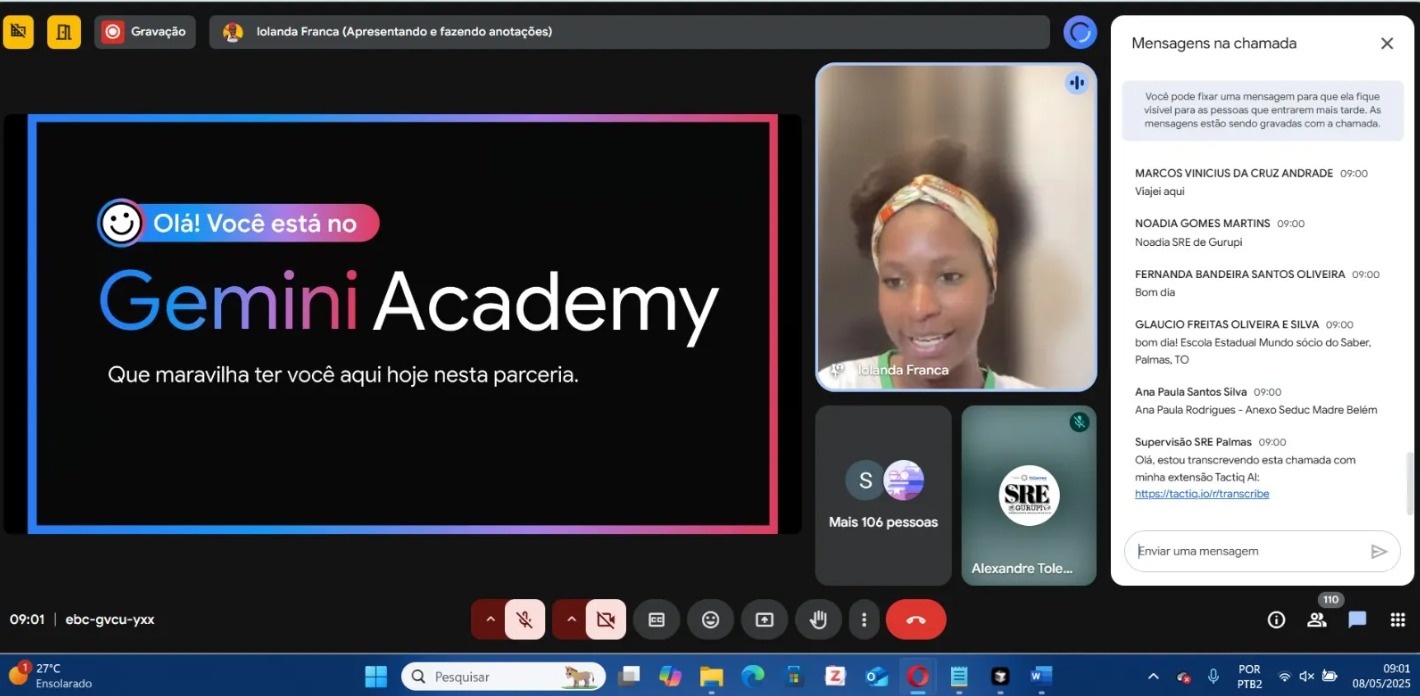The width and height of the screenshot is (1420, 696).
Task: Open Microsoft Store from the taskbar
Action: tap(794, 677)
